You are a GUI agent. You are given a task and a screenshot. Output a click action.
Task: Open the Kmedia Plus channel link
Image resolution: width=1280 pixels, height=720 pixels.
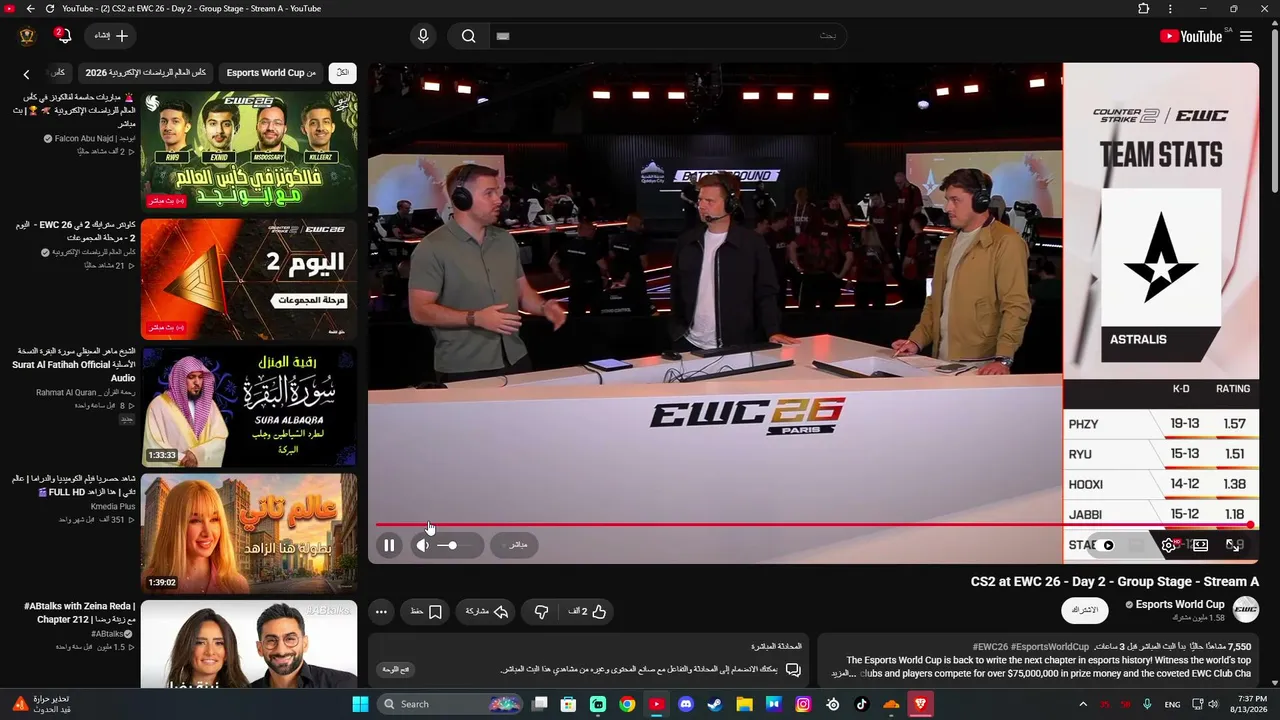pyautogui.click(x=113, y=507)
